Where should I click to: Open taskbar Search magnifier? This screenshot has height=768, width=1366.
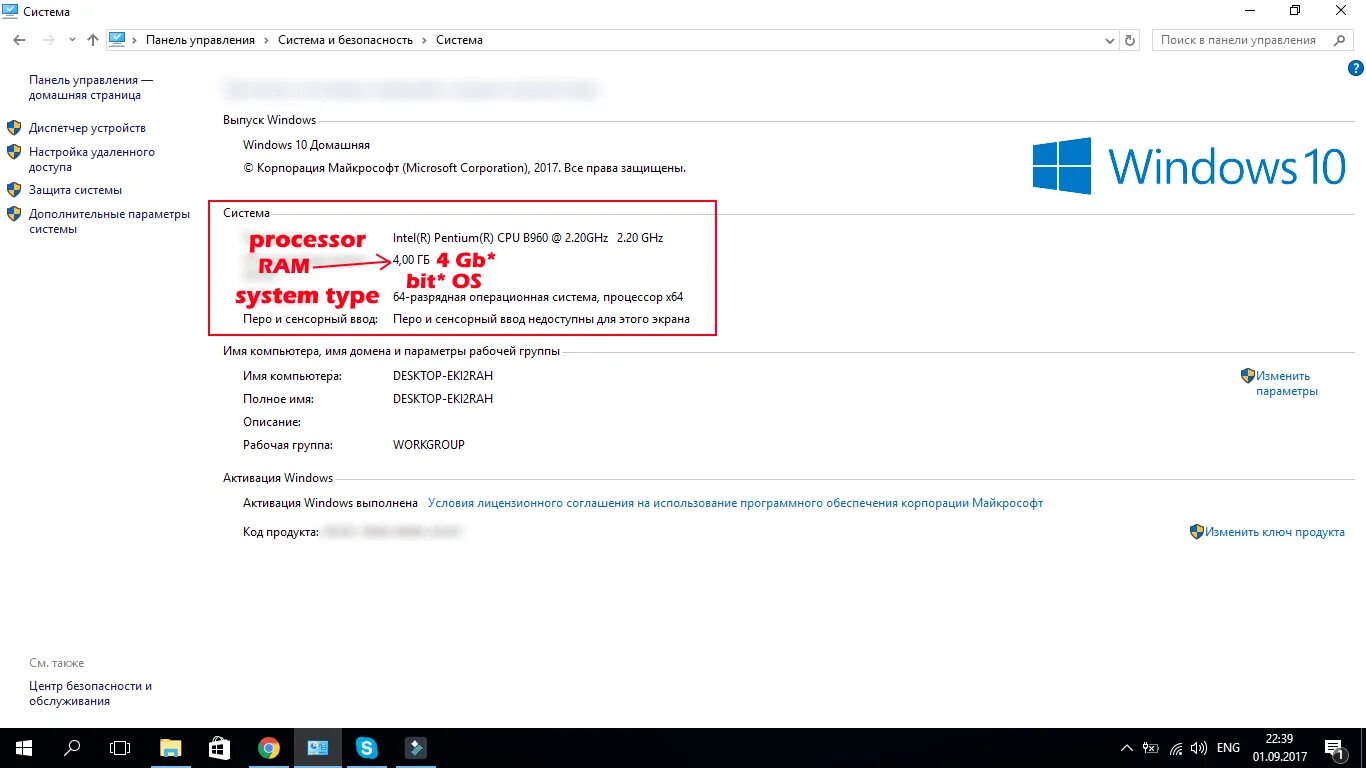[x=72, y=747]
